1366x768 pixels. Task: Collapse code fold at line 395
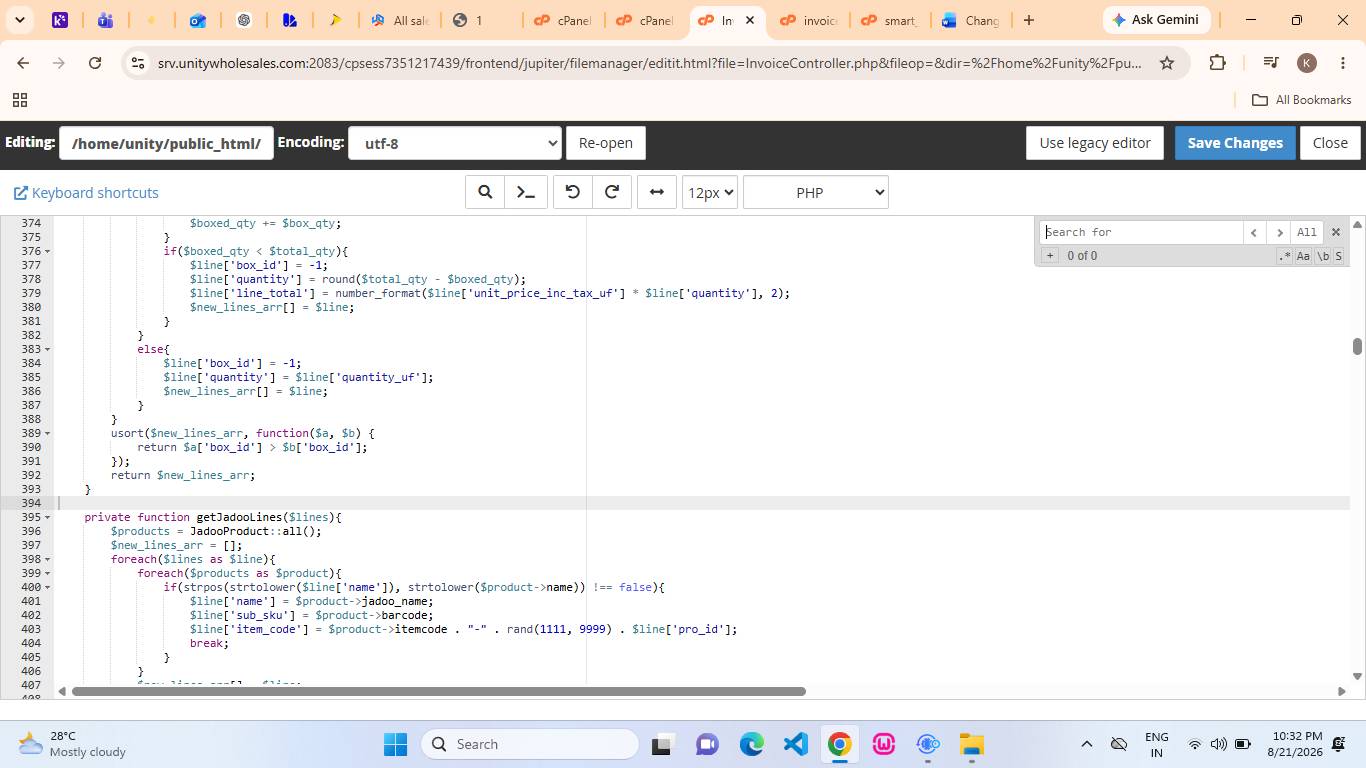click(x=48, y=517)
